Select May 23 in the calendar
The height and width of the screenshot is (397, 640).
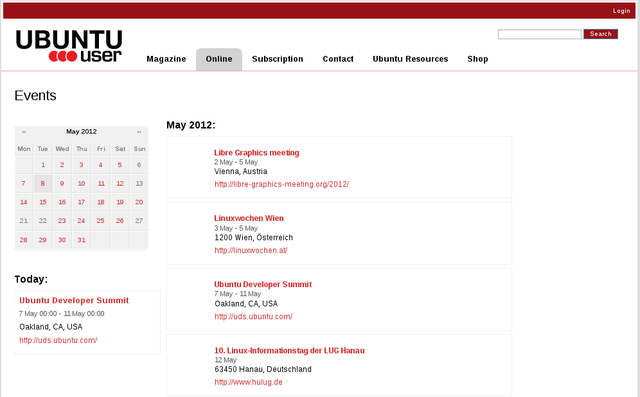pos(62,221)
